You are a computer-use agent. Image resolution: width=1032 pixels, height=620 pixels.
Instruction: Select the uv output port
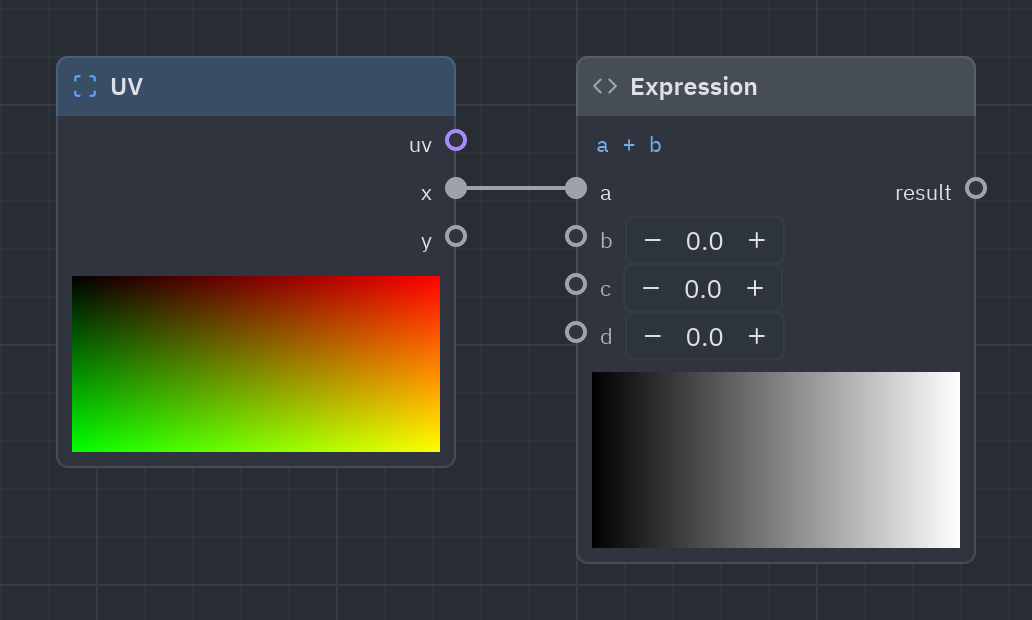click(456, 140)
